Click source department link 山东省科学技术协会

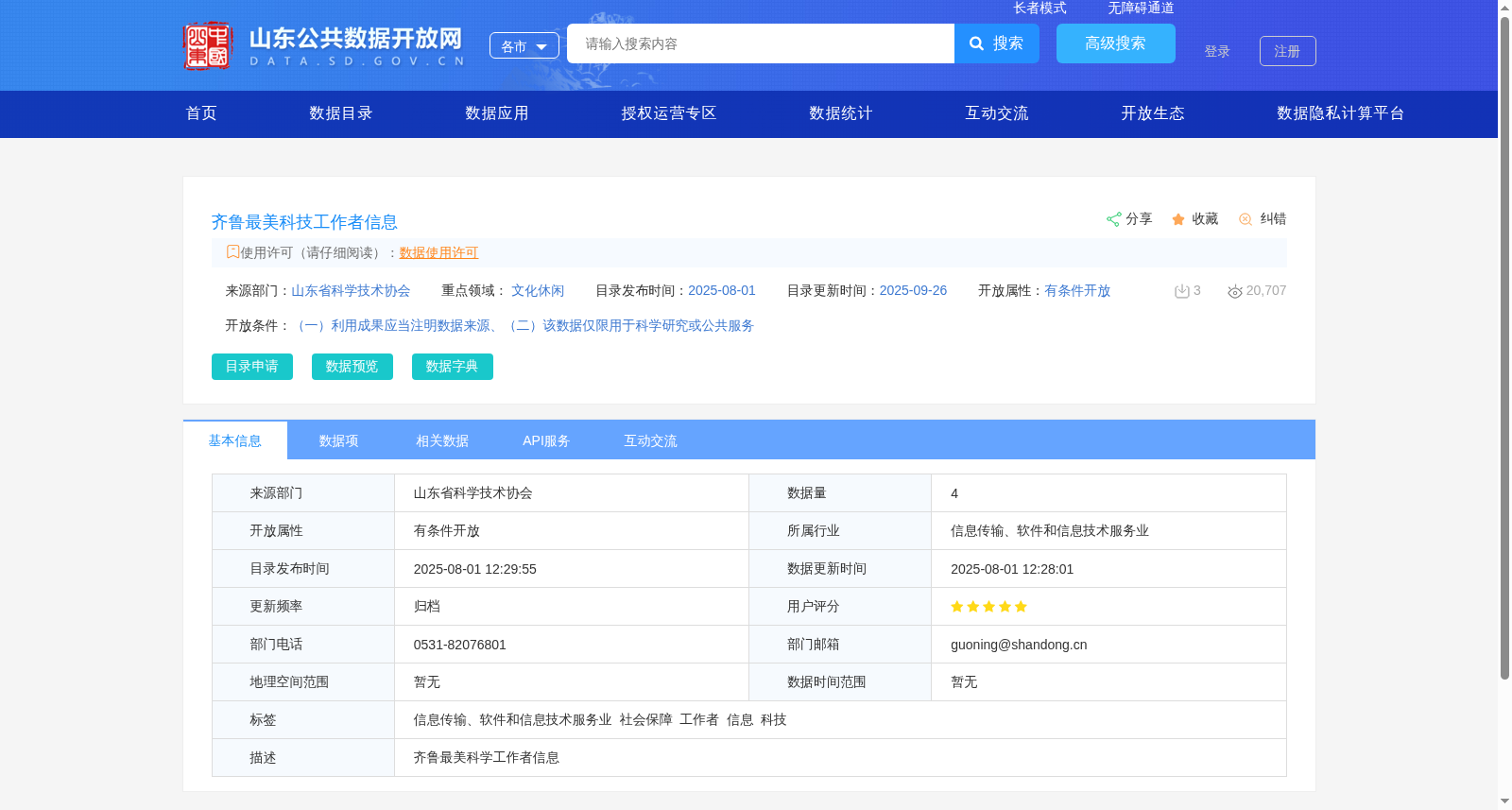pyautogui.click(x=351, y=291)
